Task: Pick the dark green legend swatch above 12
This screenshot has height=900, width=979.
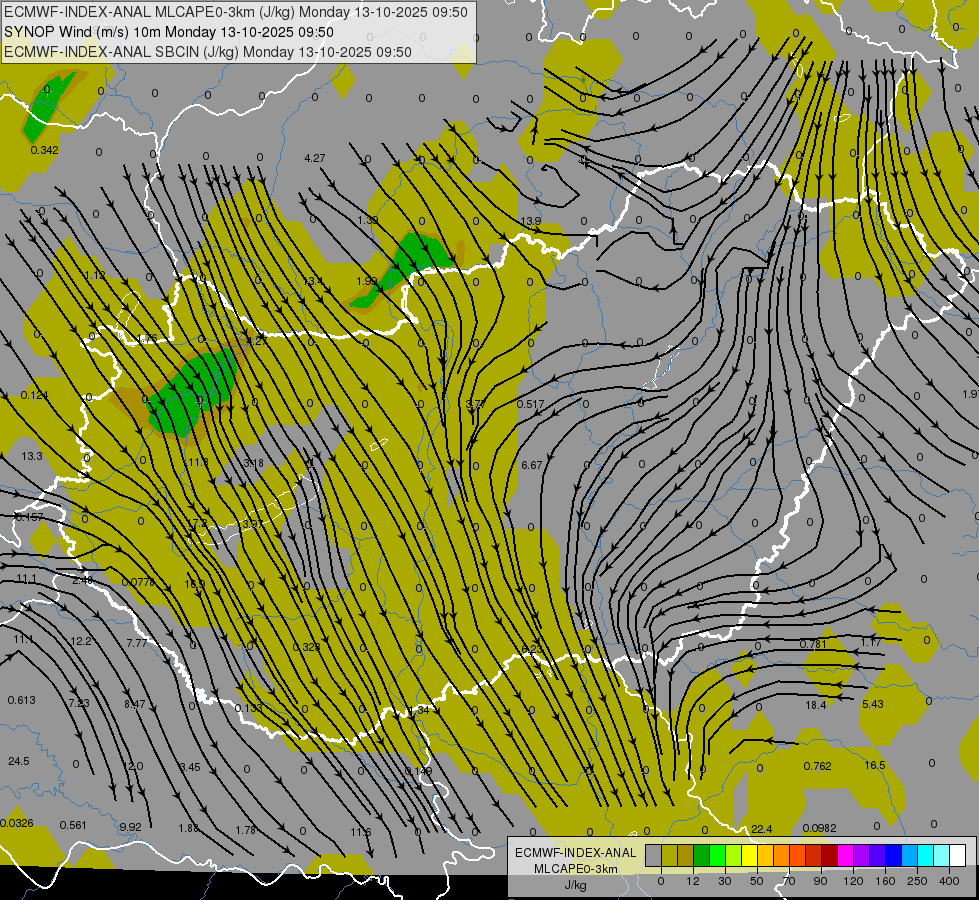Action: point(701,855)
